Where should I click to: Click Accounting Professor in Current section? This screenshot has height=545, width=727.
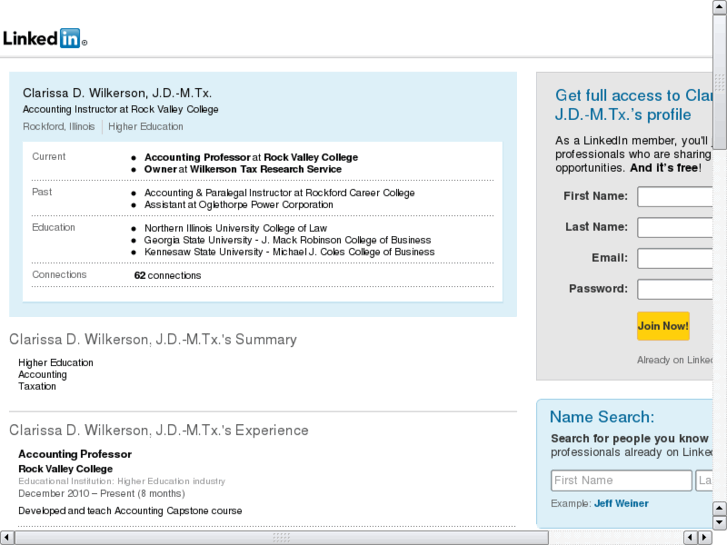(197, 157)
